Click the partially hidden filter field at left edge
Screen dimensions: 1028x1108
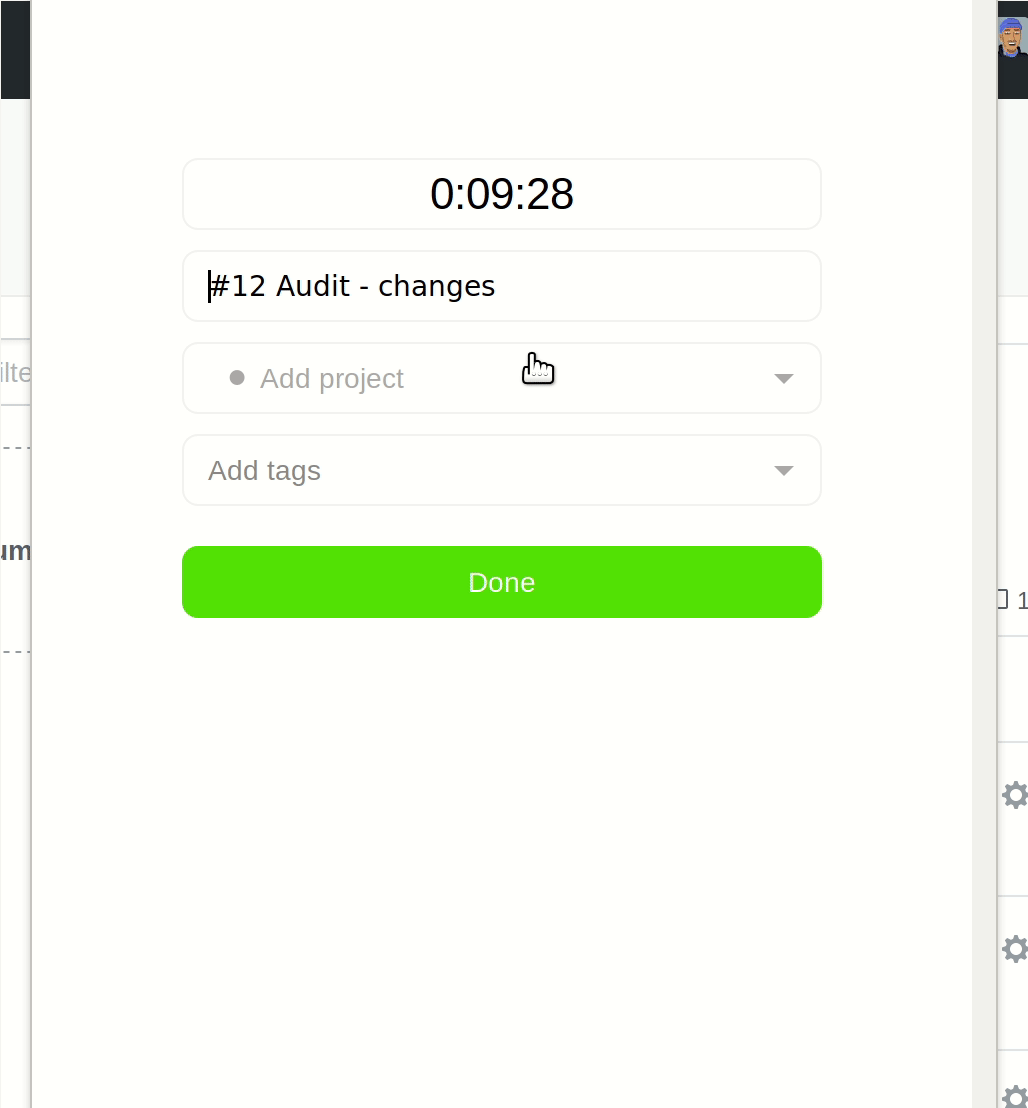[15, 372]
